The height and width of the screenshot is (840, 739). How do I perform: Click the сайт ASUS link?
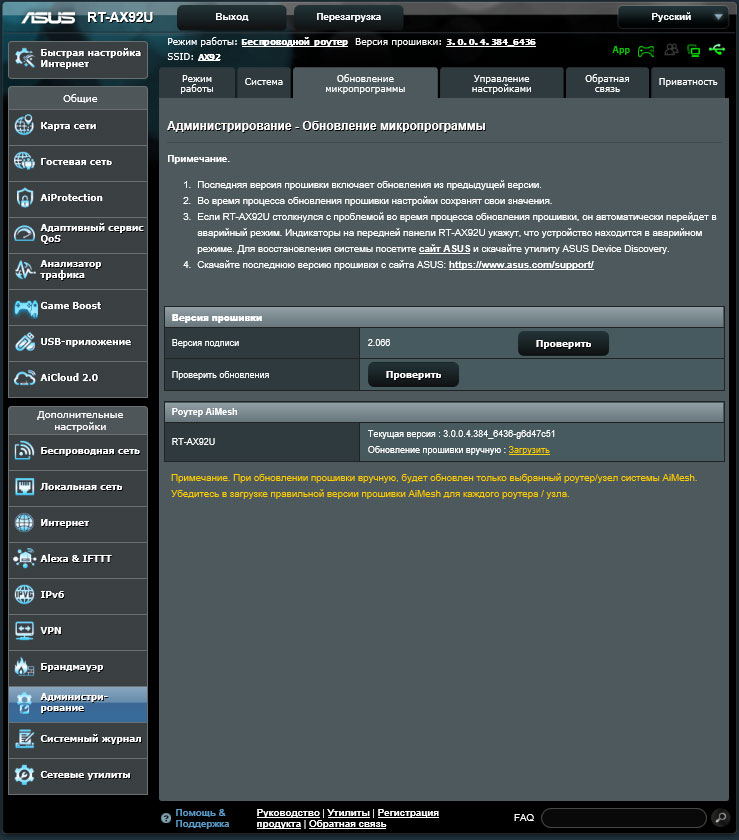pos(444,249)
